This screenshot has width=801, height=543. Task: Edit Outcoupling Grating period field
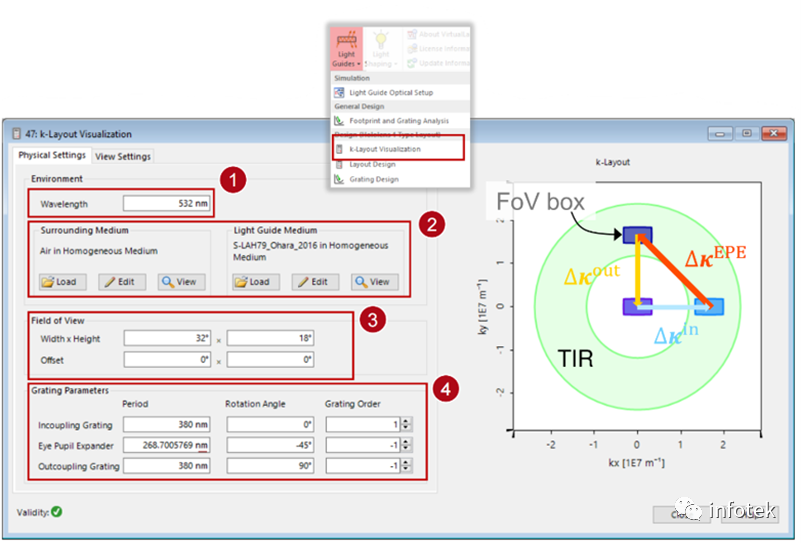click(x=167, y=466)
